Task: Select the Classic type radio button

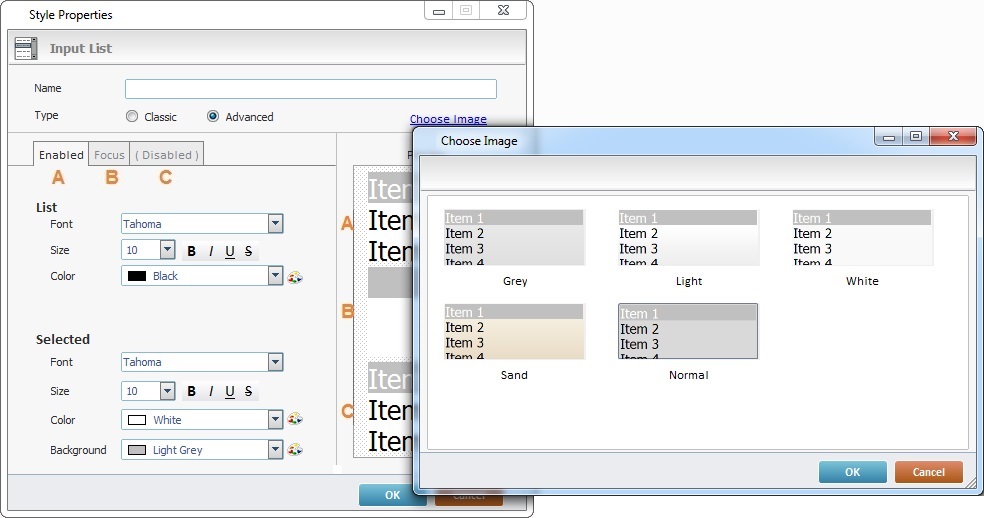Action: [132, 117]
